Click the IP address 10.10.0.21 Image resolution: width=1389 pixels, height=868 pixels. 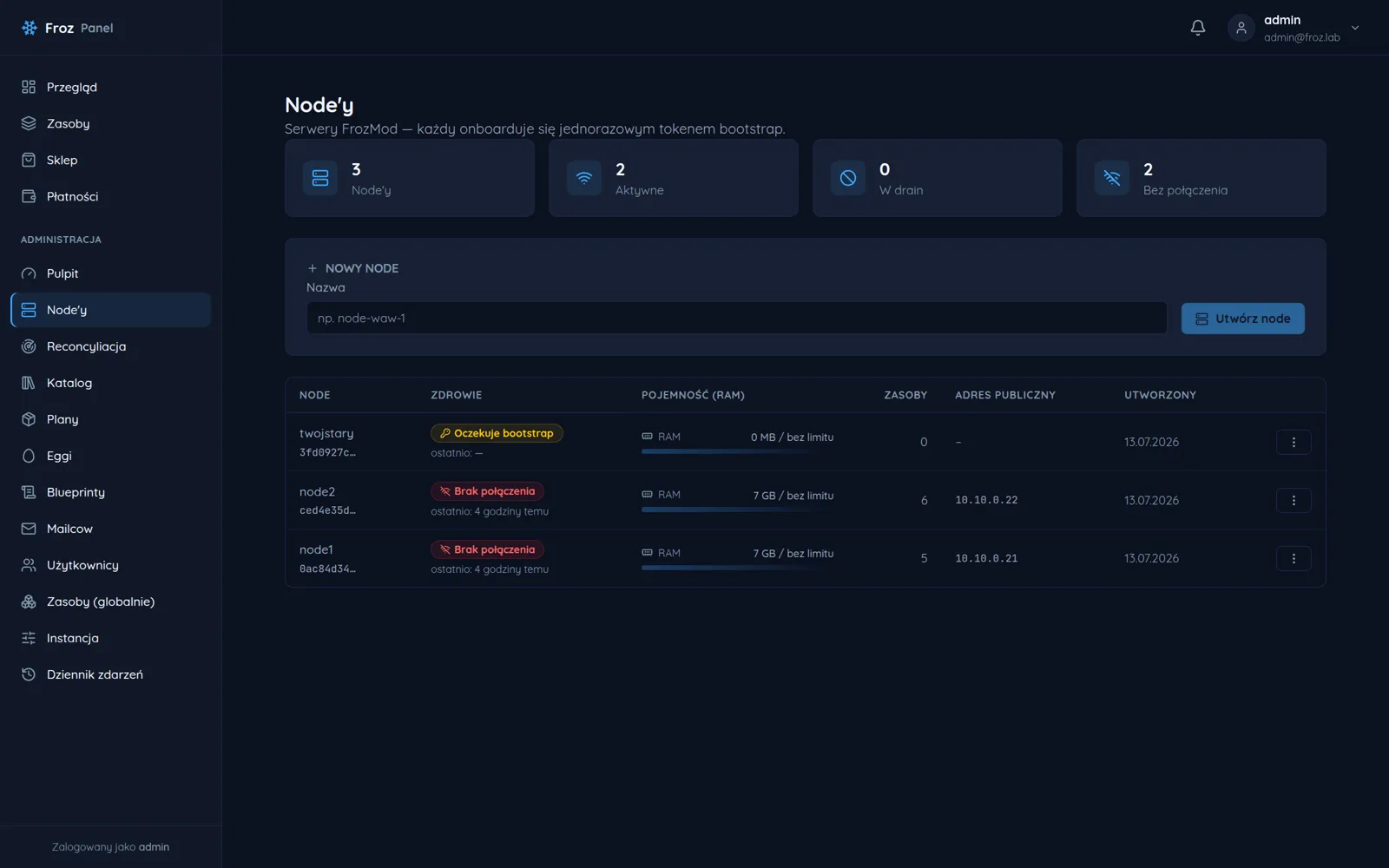point(986,558)
